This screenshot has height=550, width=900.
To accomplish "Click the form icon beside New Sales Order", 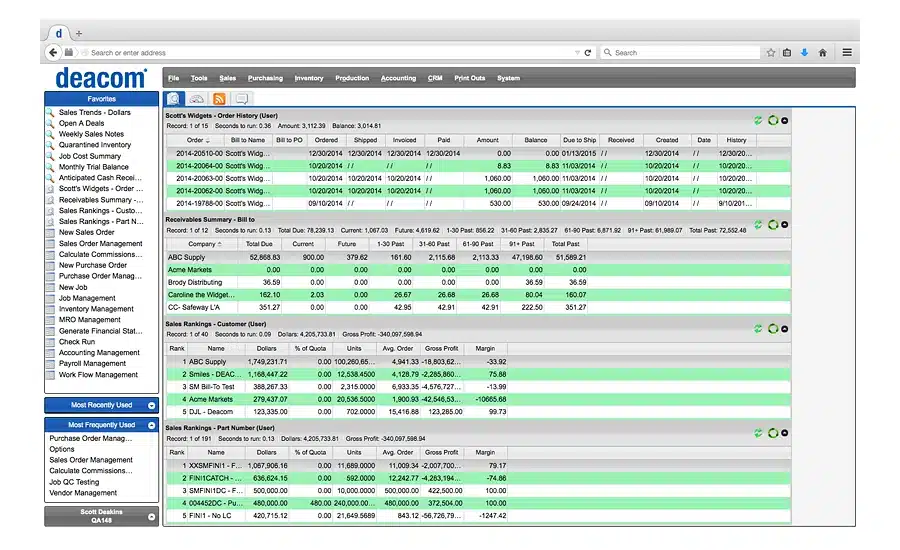I will pos(51,233).
